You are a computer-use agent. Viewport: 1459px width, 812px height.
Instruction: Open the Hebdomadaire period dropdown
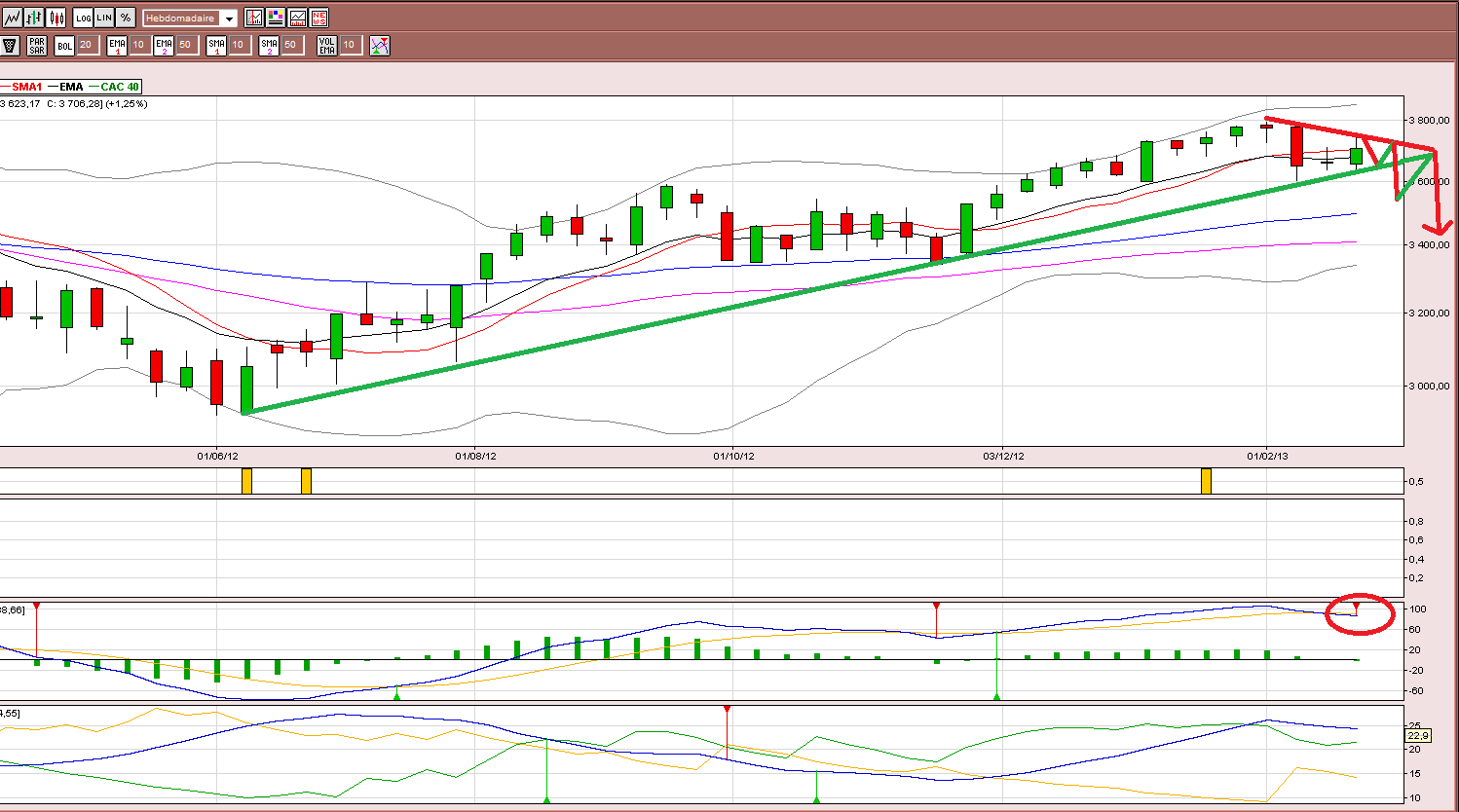click(190, 18)
